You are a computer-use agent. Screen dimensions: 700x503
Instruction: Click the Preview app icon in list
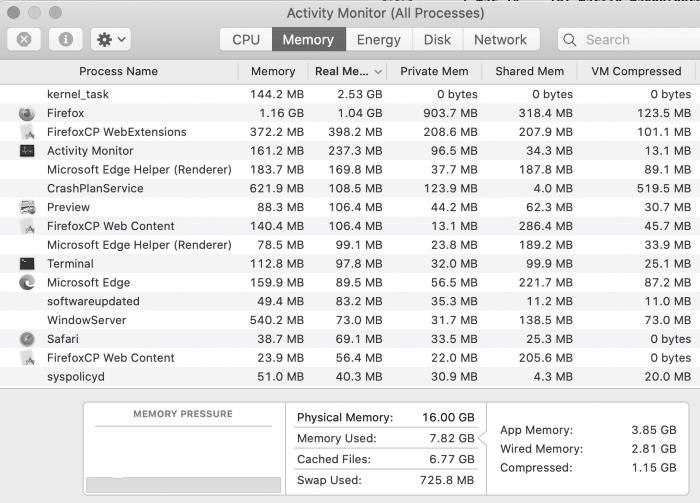[27, 207]
